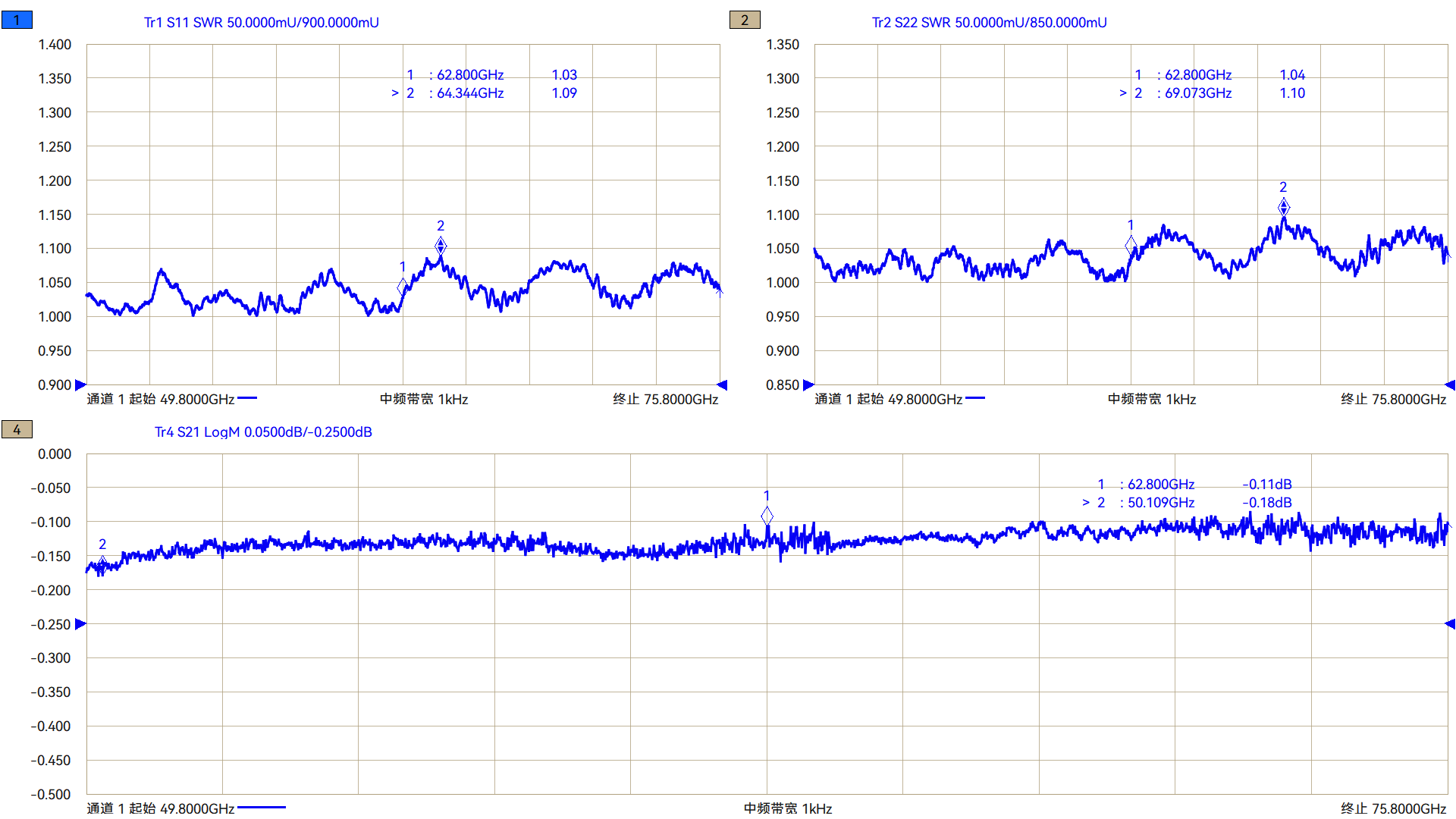Image resolution: width=1456 pixels, height=819 pixels.
Task: Click marker 1 diamond on S21 trace
Action: coord(767,516)
